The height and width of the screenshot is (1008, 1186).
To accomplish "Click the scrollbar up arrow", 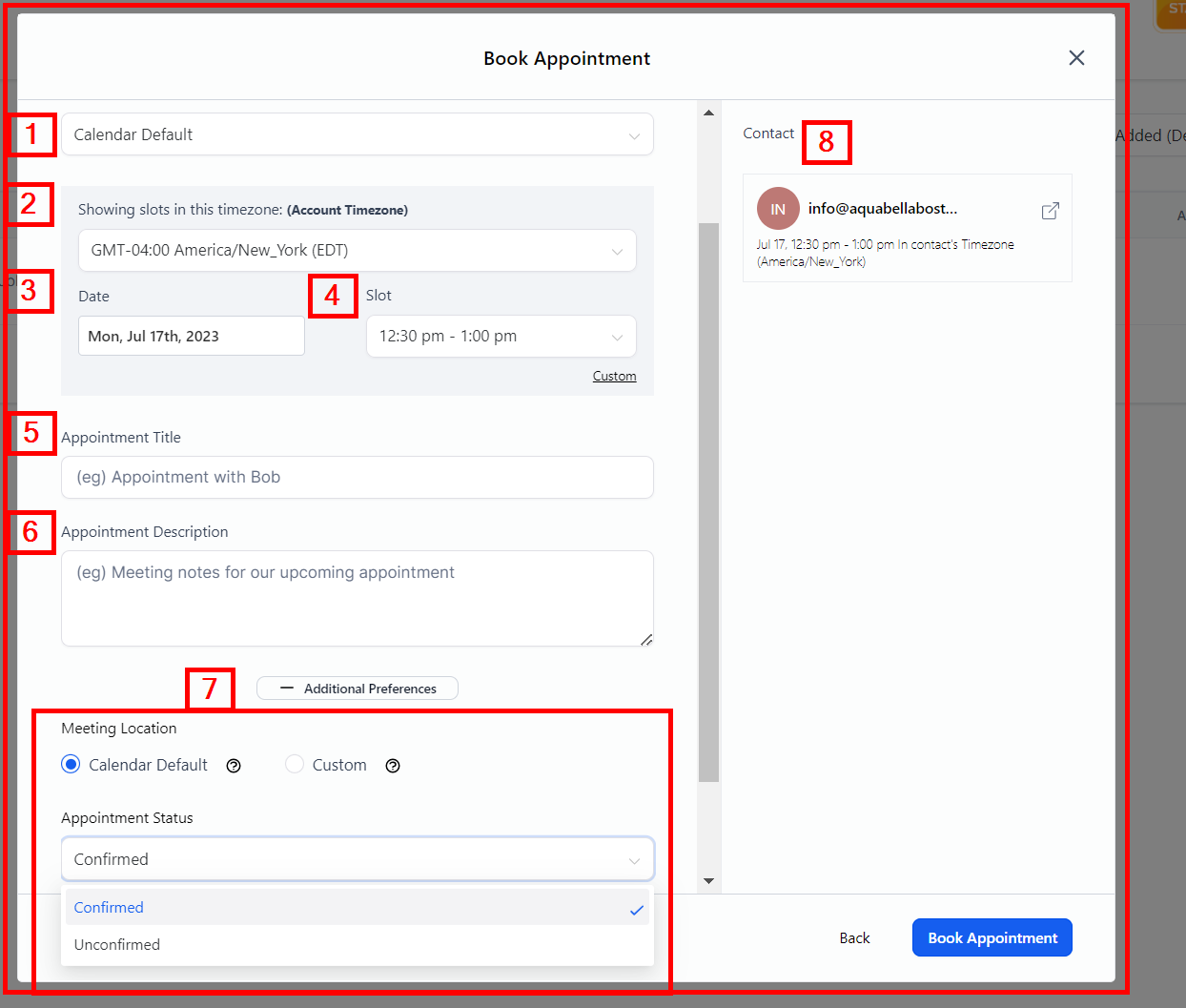I will point(708,113).
